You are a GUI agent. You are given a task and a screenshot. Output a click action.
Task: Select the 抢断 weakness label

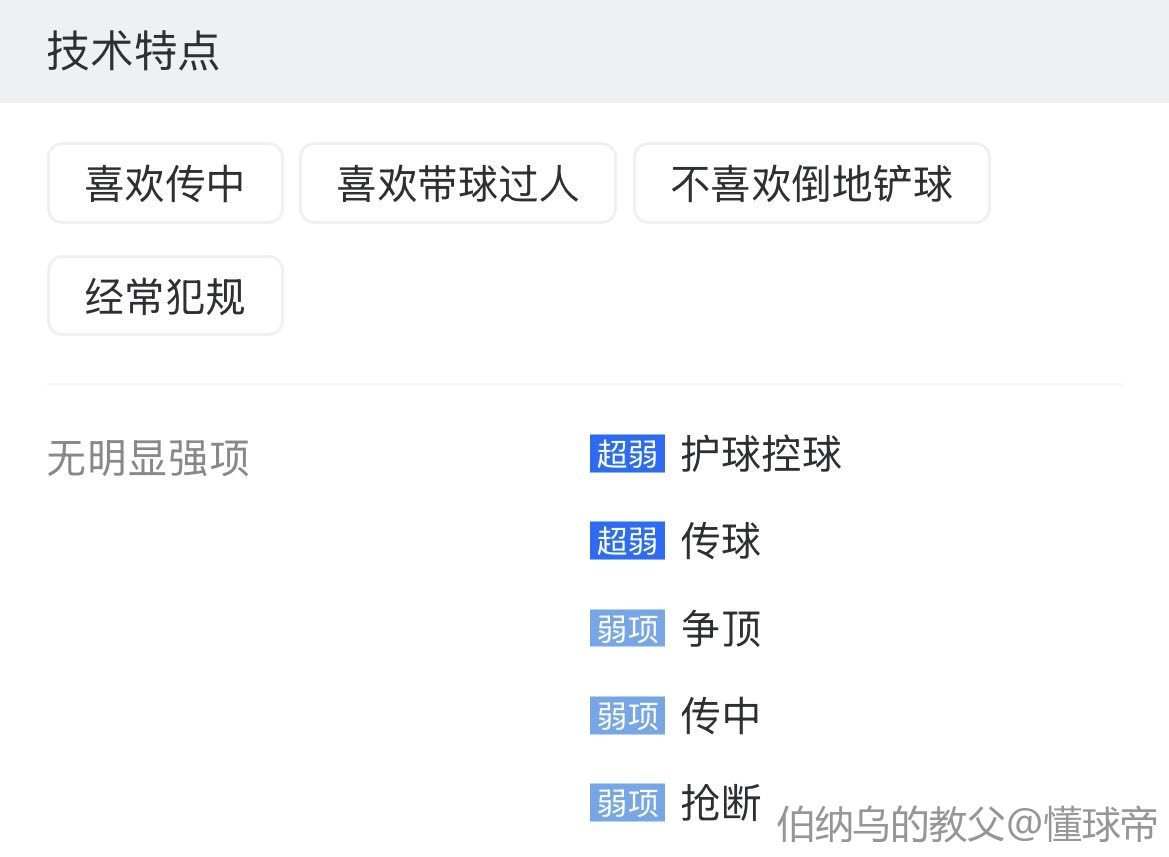pyautogui.click(x=721, y=802)
